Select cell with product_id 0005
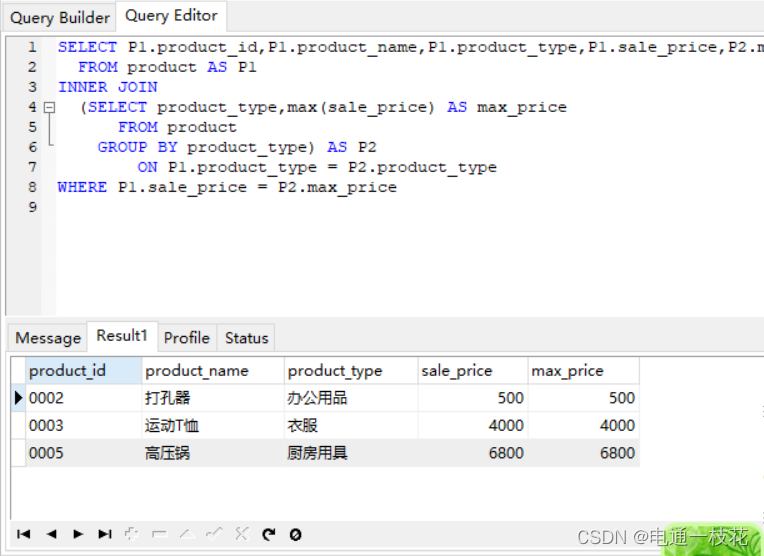 (x=83, y=453)
